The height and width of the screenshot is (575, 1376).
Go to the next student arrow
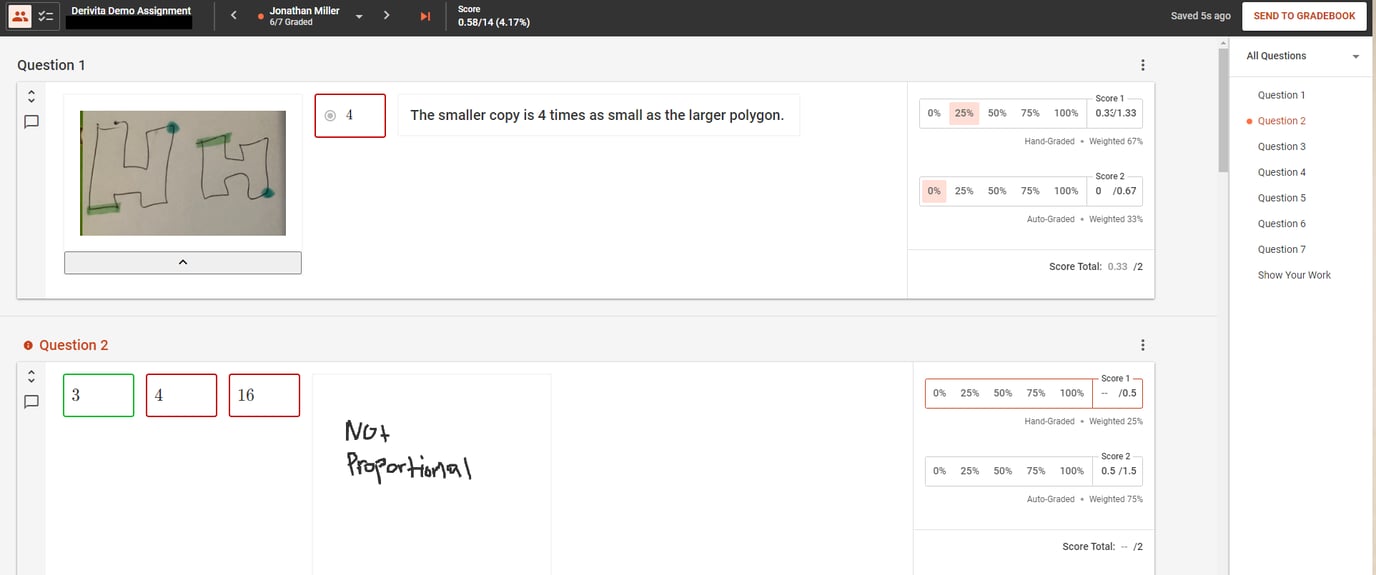386,16
